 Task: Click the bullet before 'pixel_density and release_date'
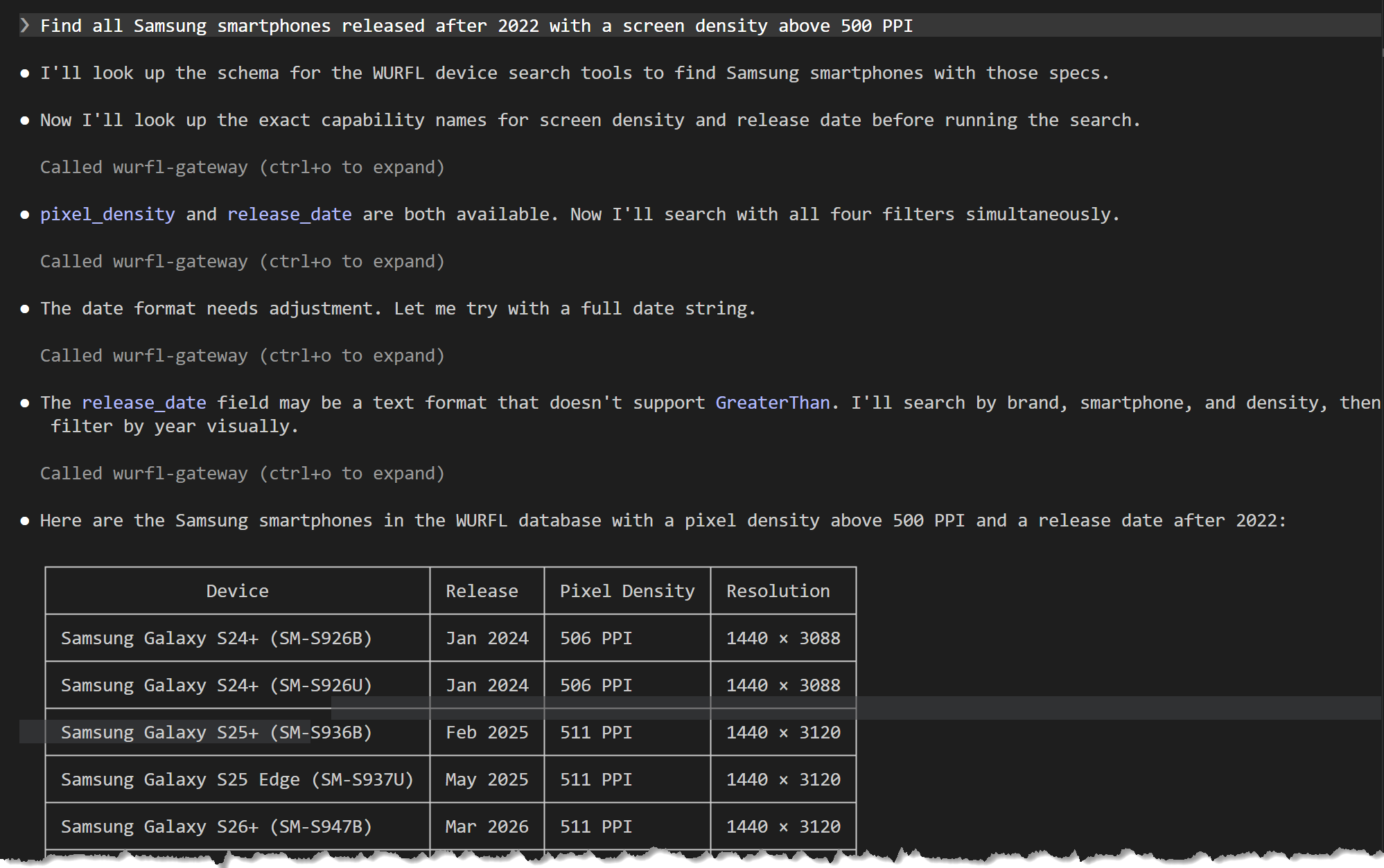(25, 215)
